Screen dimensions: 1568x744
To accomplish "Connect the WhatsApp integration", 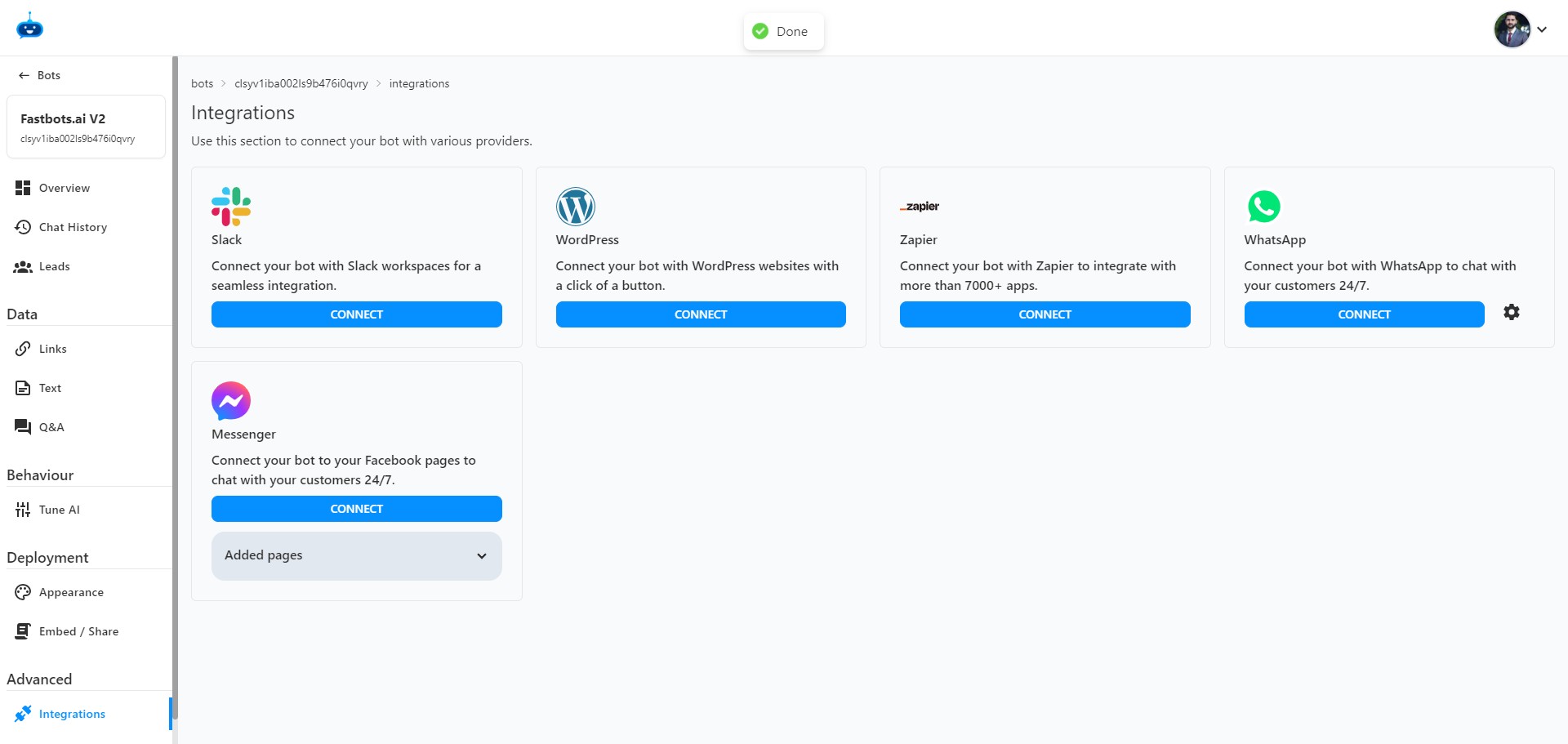I will click(x=1364, y=314).
